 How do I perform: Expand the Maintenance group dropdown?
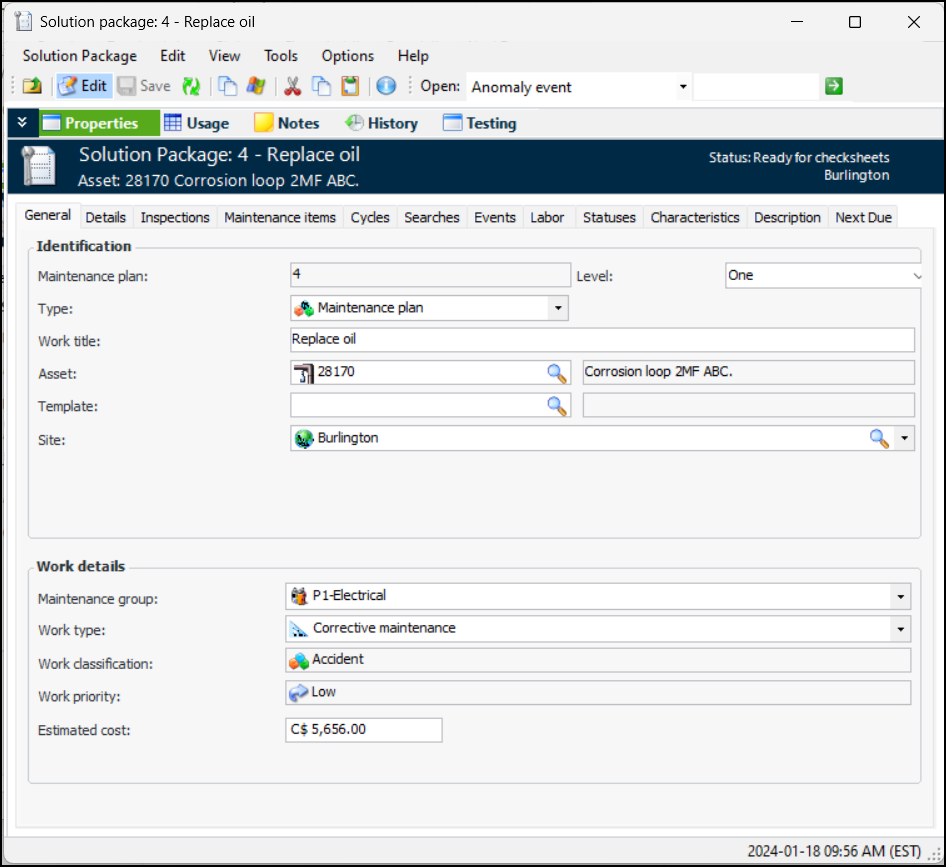(901, 597)
